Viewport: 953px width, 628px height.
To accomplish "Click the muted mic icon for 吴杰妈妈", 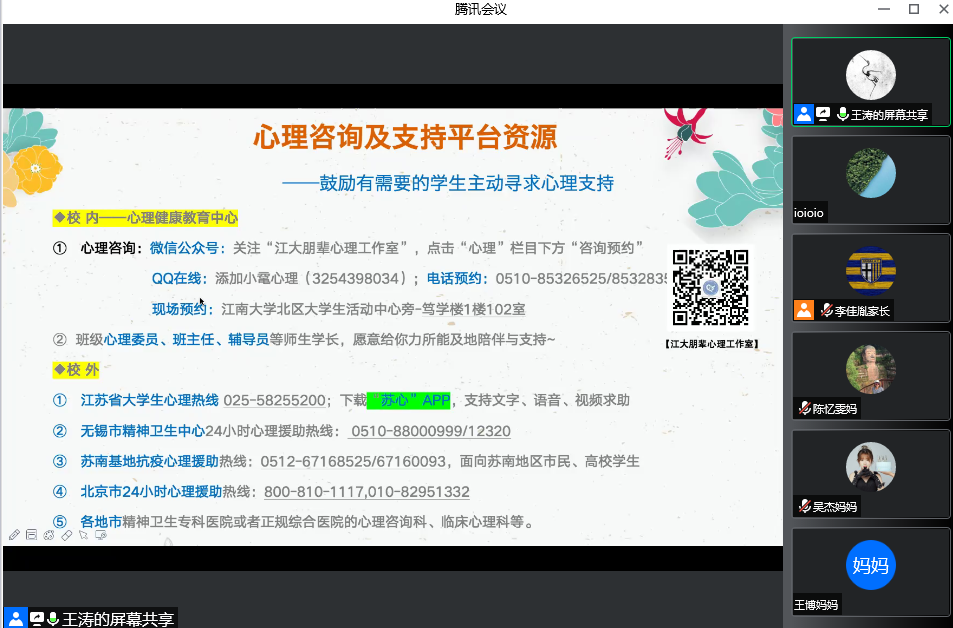I will click(x=804, y=507).
